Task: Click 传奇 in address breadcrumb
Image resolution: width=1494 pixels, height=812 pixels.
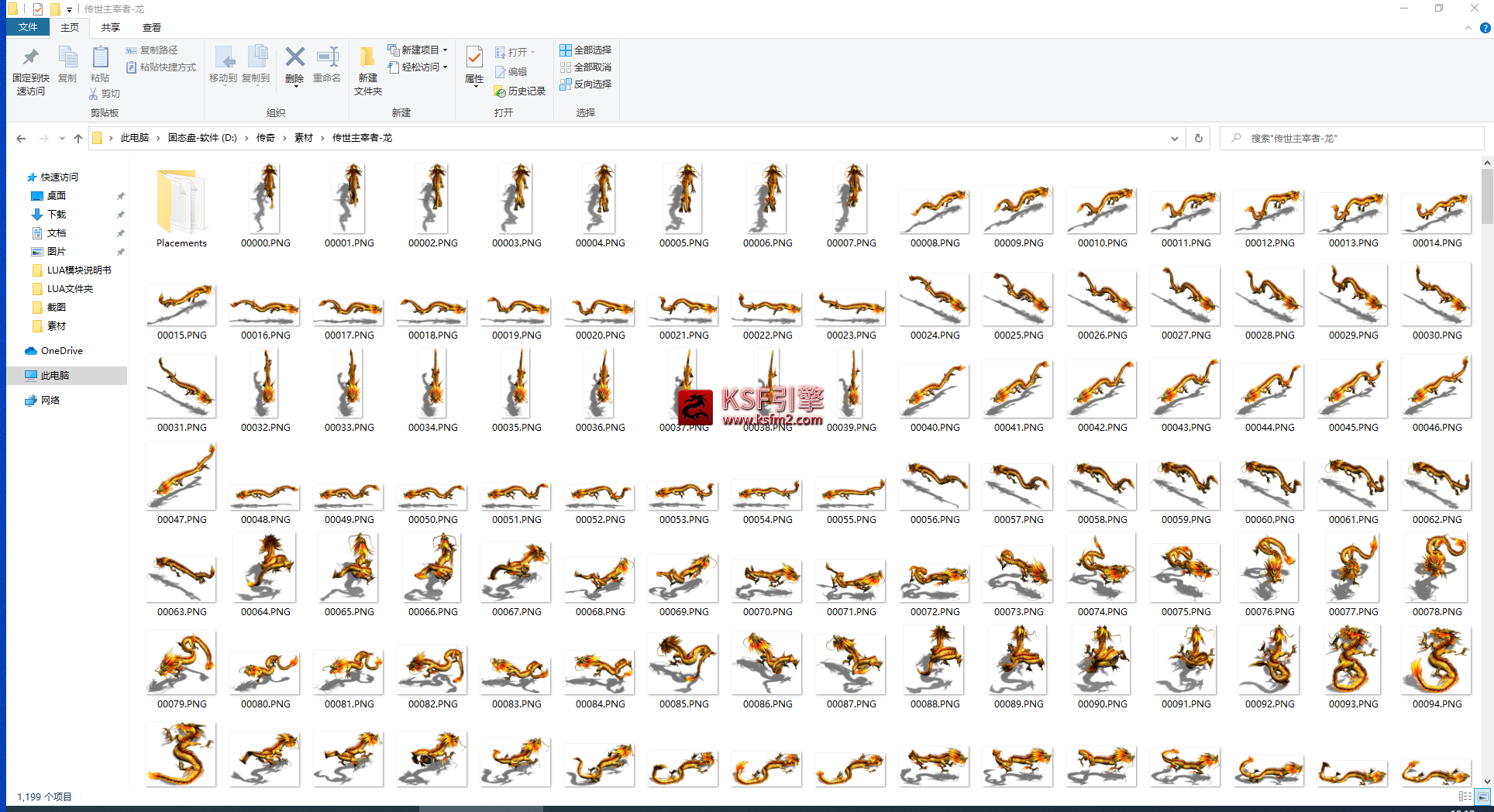Action: 266,138
